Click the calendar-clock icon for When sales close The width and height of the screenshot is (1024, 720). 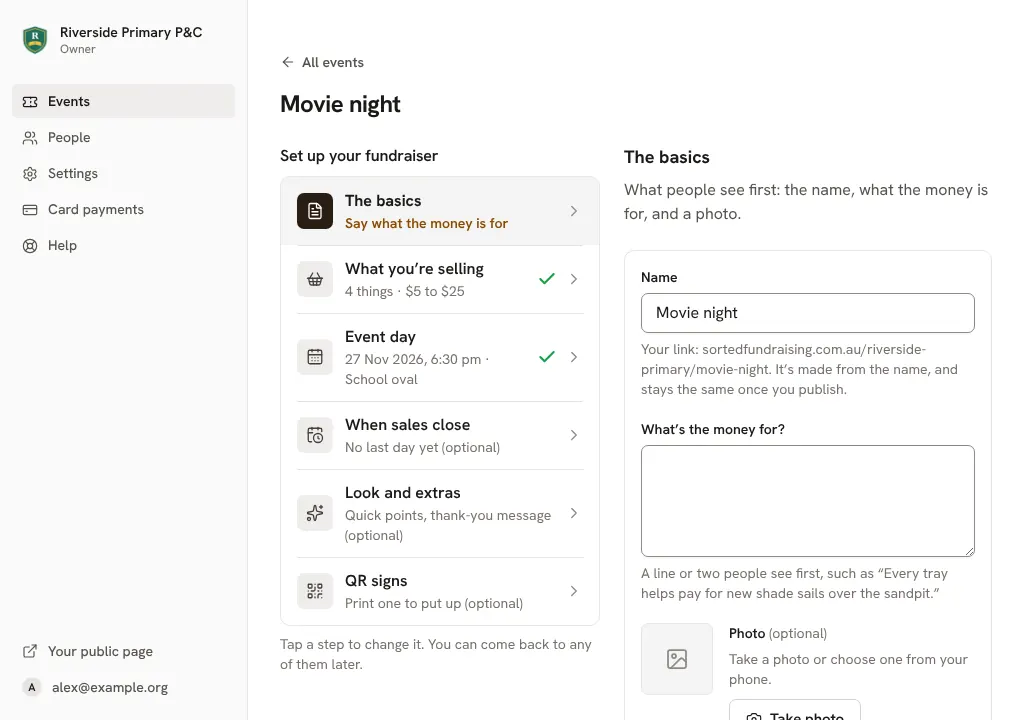(x=315, y=435)
